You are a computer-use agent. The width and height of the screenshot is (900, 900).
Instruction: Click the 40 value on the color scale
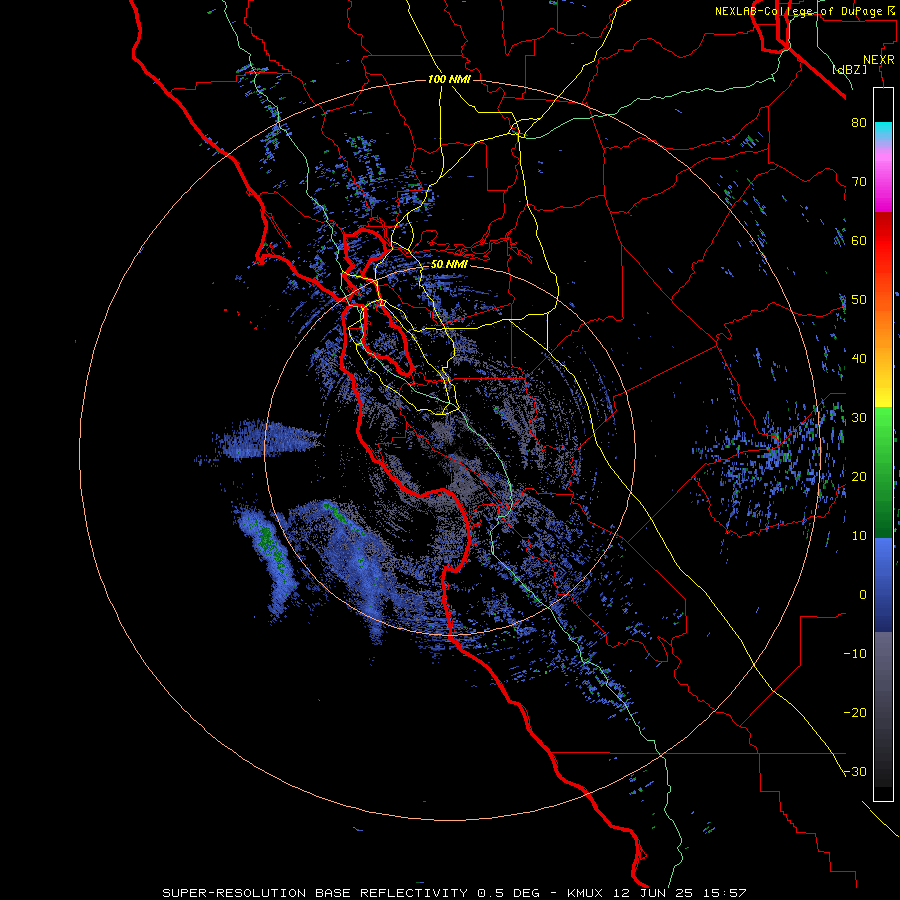(859, 359)
